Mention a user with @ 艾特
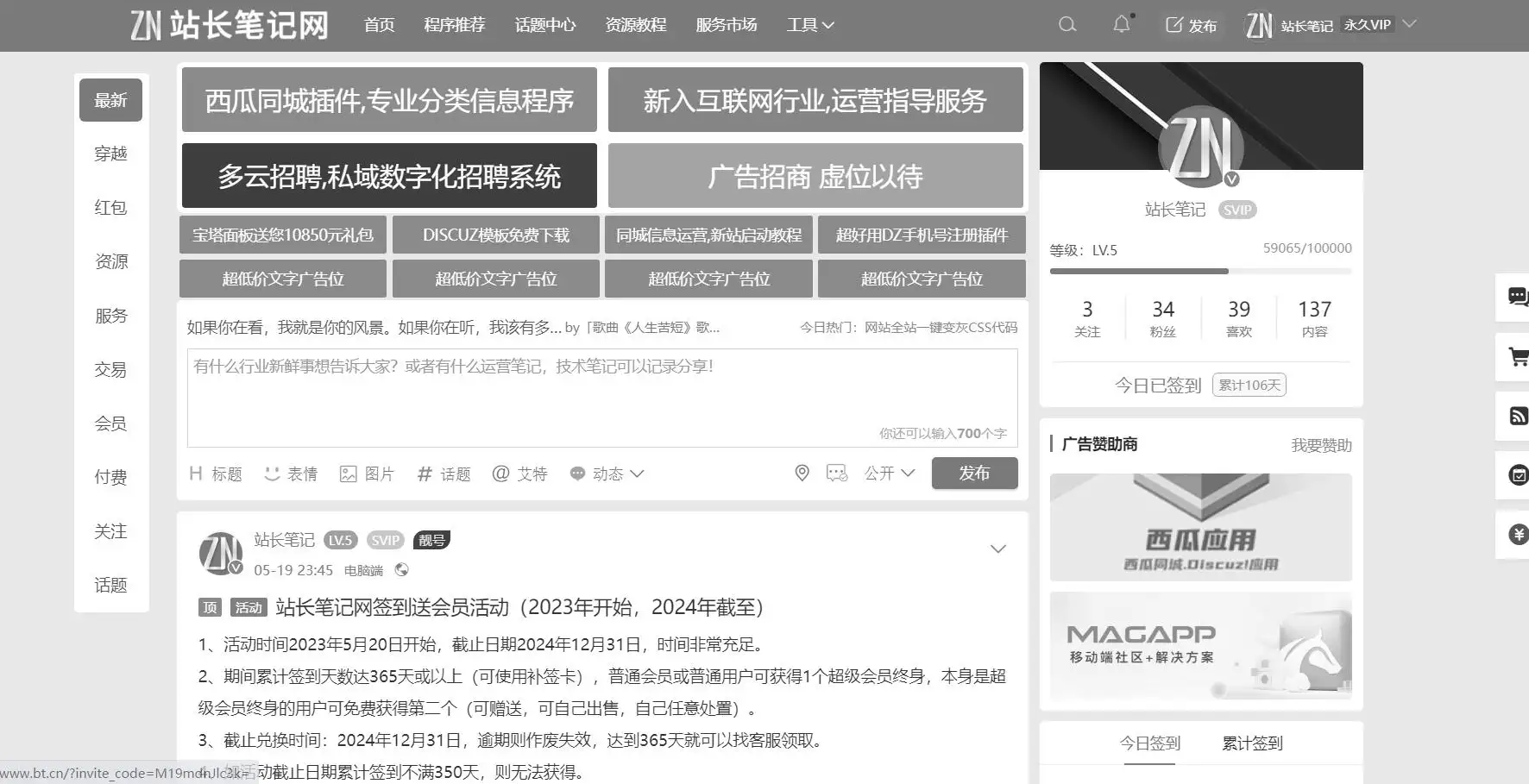 pyautogui.click(x=519, y=474)
